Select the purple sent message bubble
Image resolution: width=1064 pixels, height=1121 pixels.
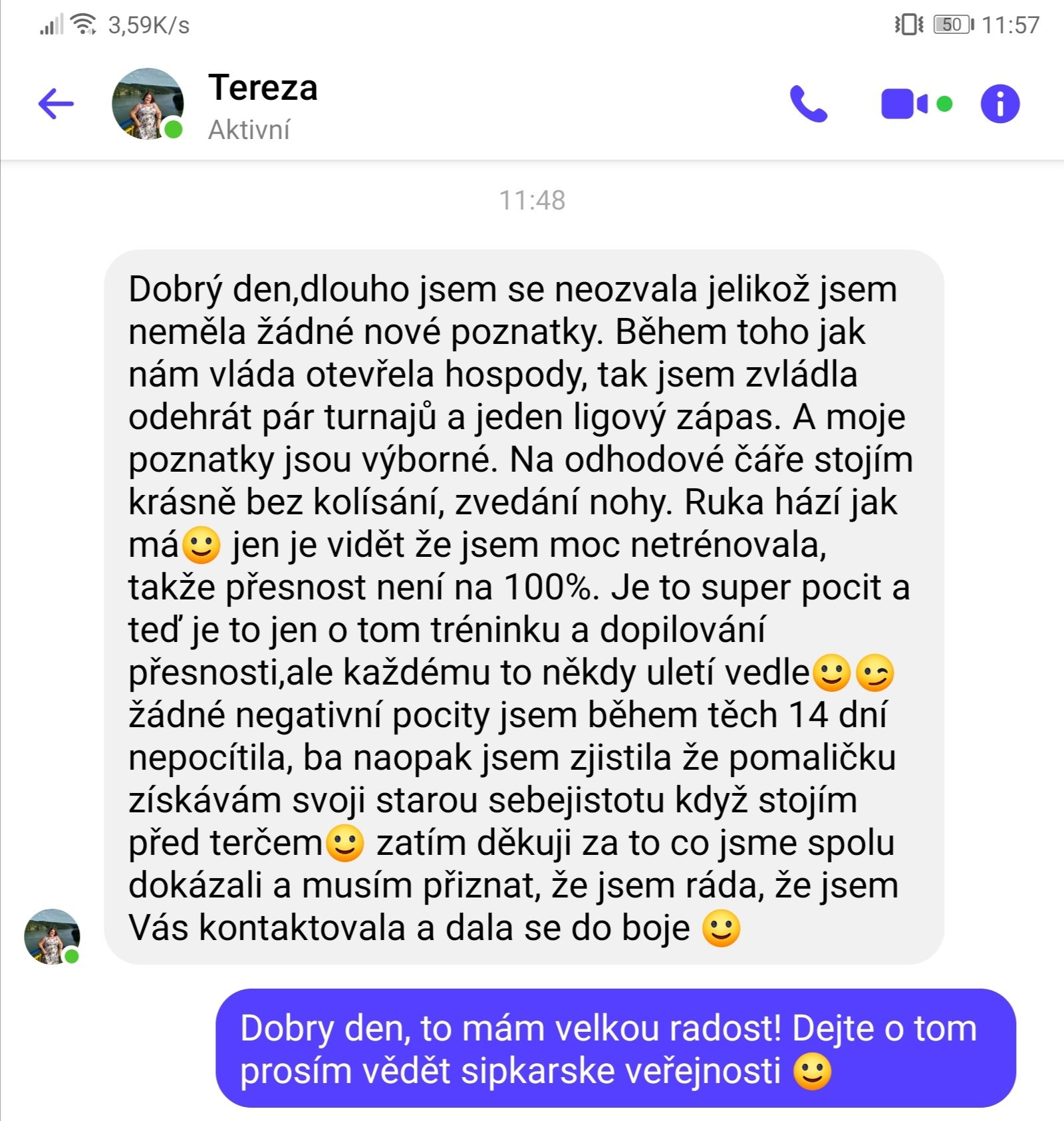click(616, 1048)
